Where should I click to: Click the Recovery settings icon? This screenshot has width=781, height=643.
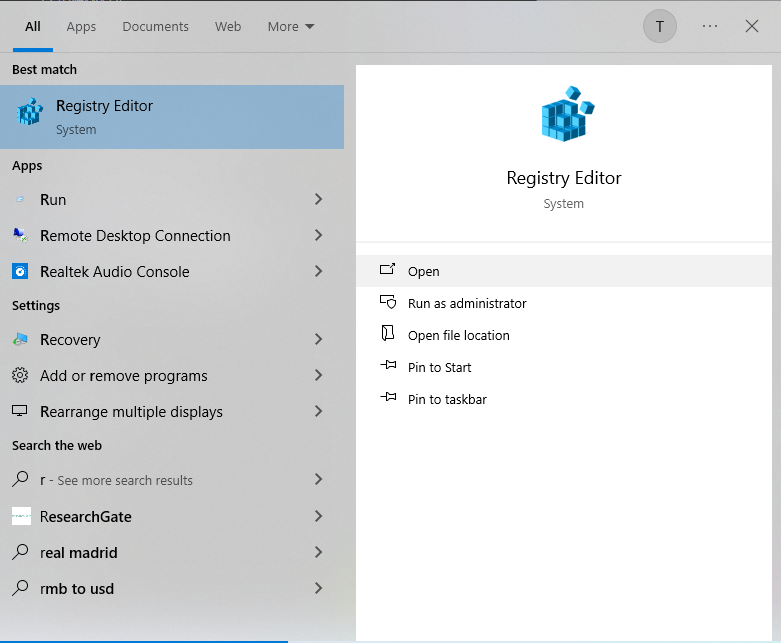coord(20,340)
